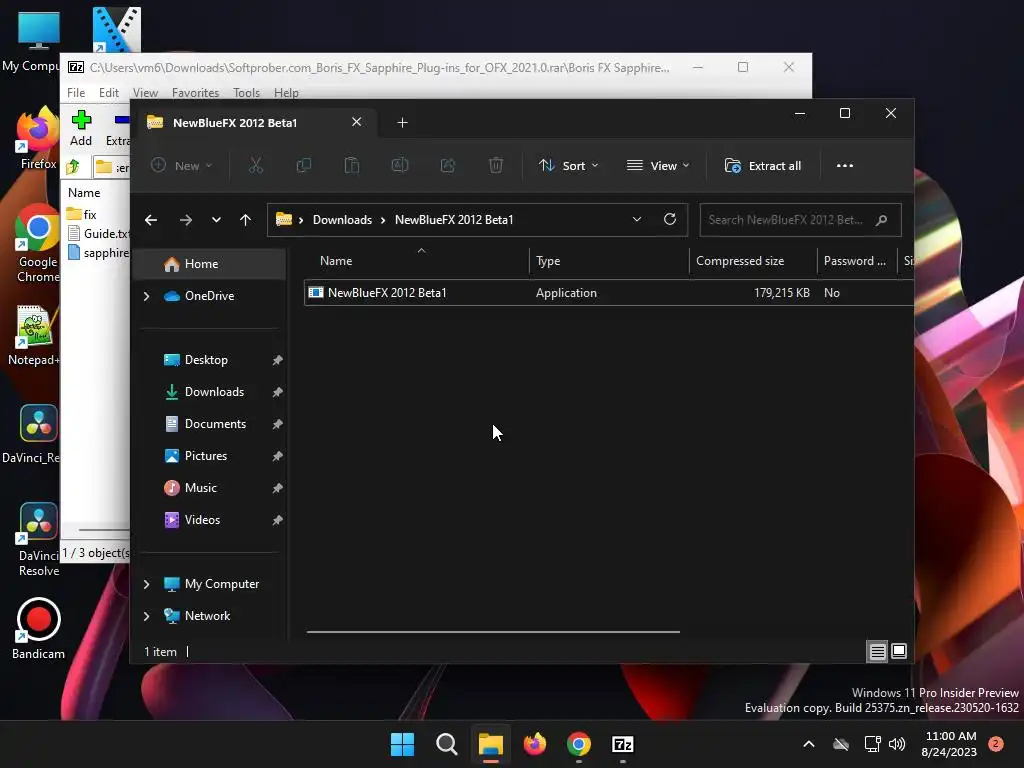Open the File menu in 7-Zip
The image size is (1024, 768).
[76, 93]
